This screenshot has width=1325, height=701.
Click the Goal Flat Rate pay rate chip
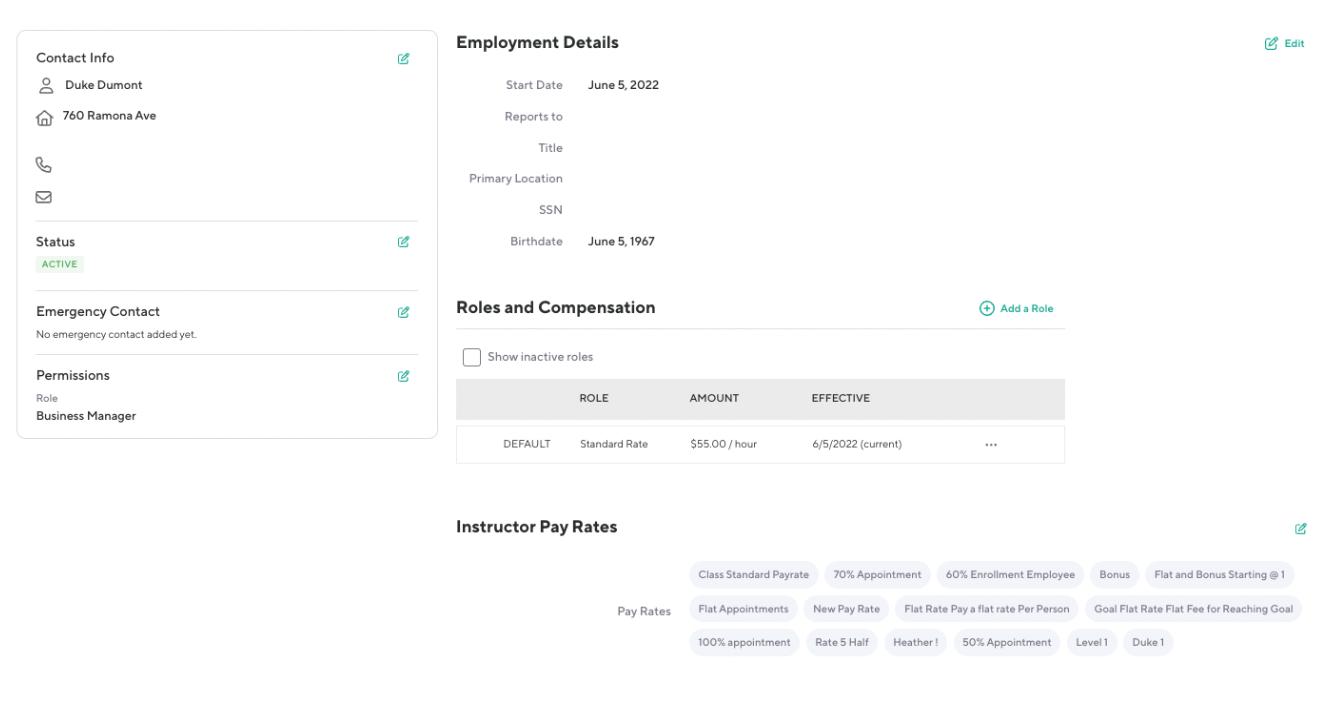pos(1192,609)
